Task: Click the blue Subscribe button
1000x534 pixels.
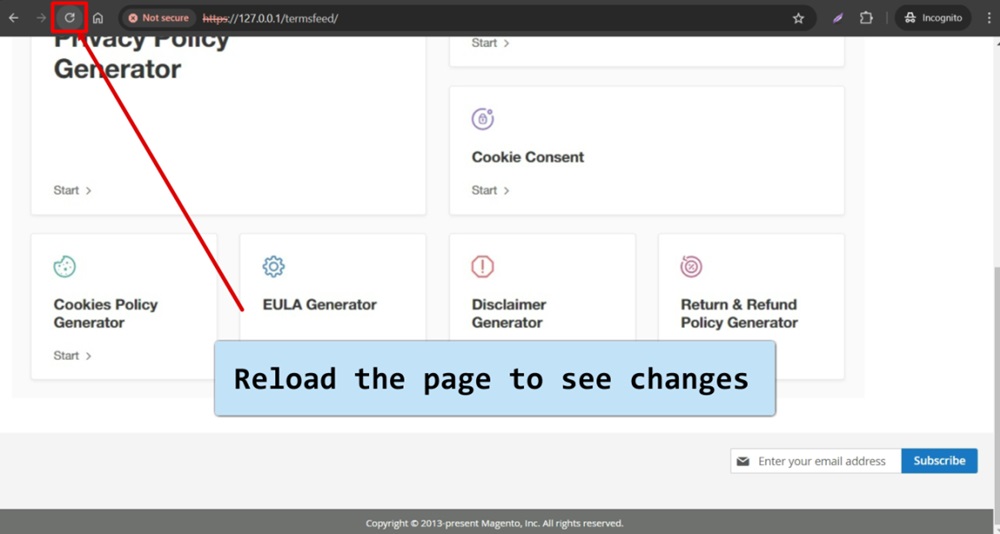Action: tap(939, 461)
